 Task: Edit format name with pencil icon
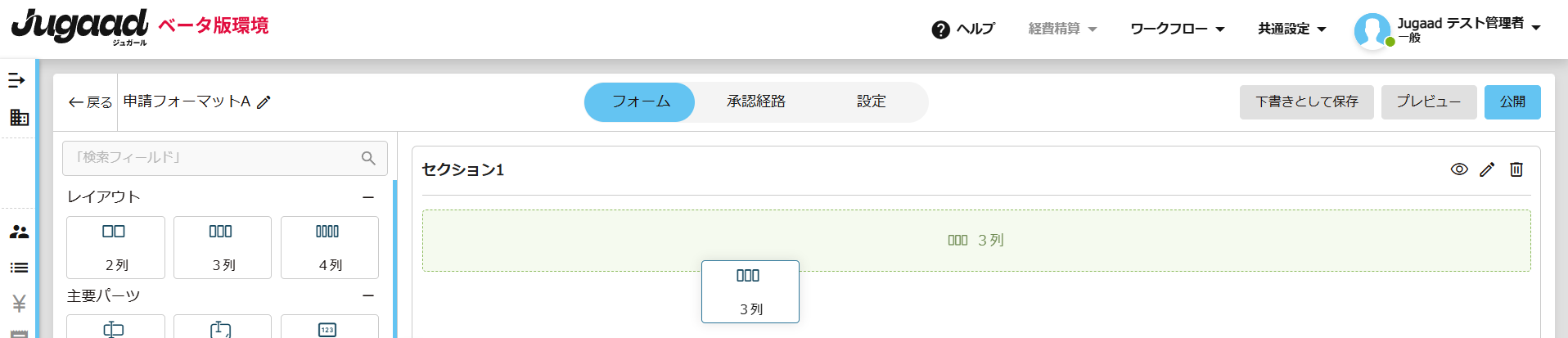[264, 102]
